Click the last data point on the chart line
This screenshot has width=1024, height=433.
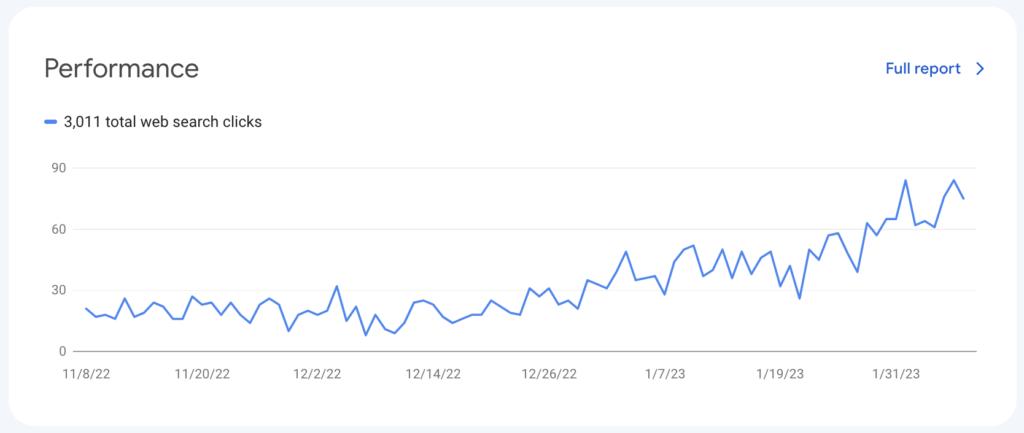(x=964, y=198)
